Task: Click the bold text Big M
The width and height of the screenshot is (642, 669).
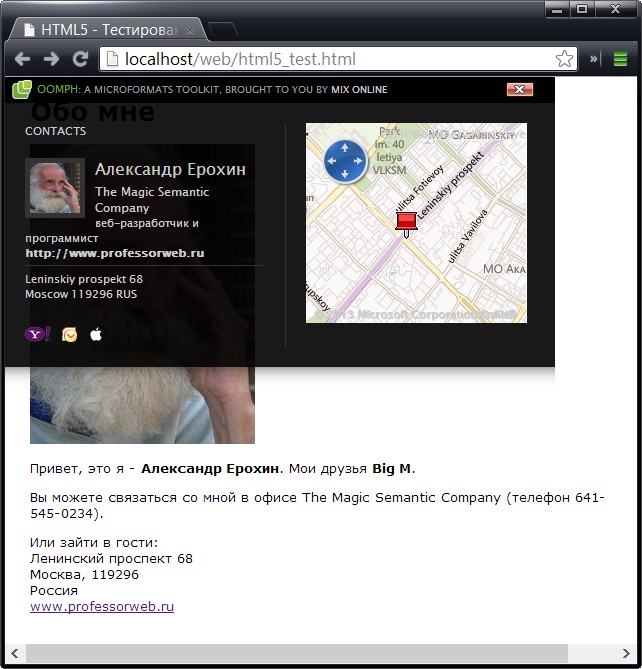Action: coord(392,468)
